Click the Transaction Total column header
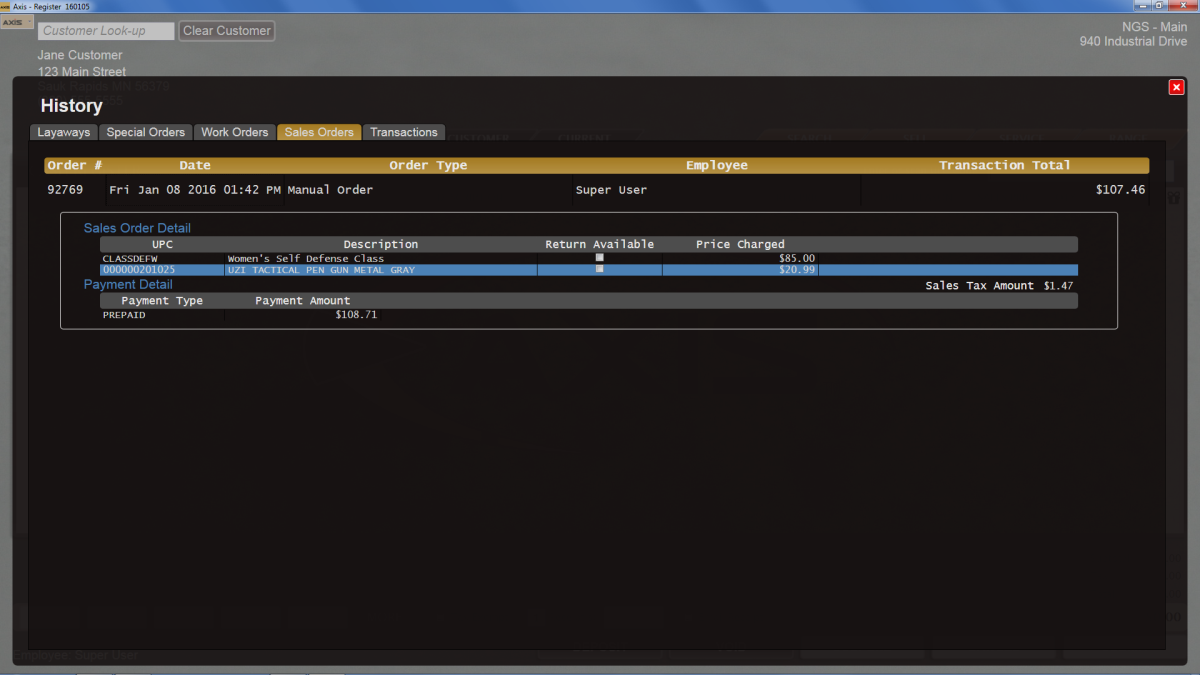 (1005, 166)
